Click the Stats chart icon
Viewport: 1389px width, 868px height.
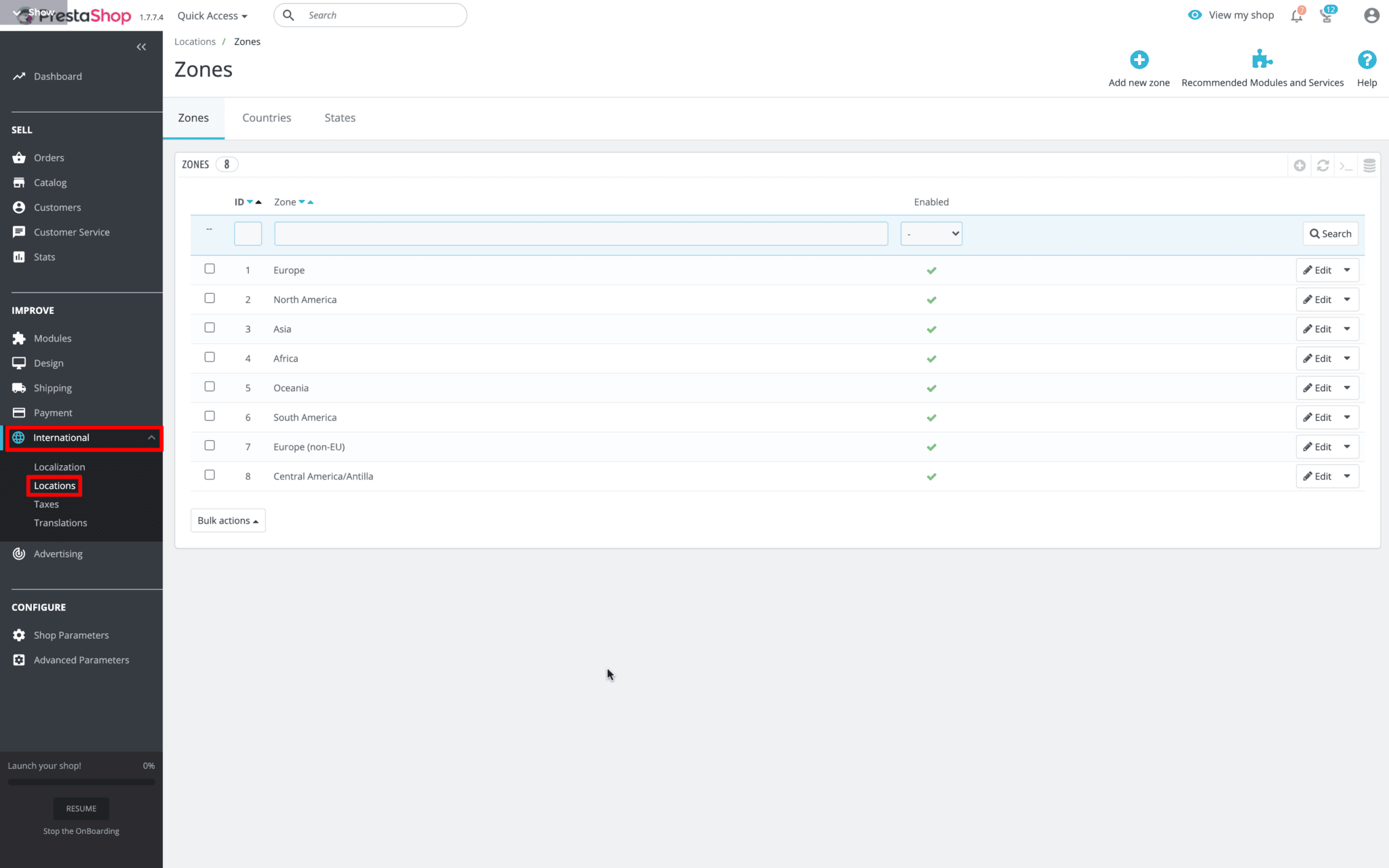click(x=19, y=257)
